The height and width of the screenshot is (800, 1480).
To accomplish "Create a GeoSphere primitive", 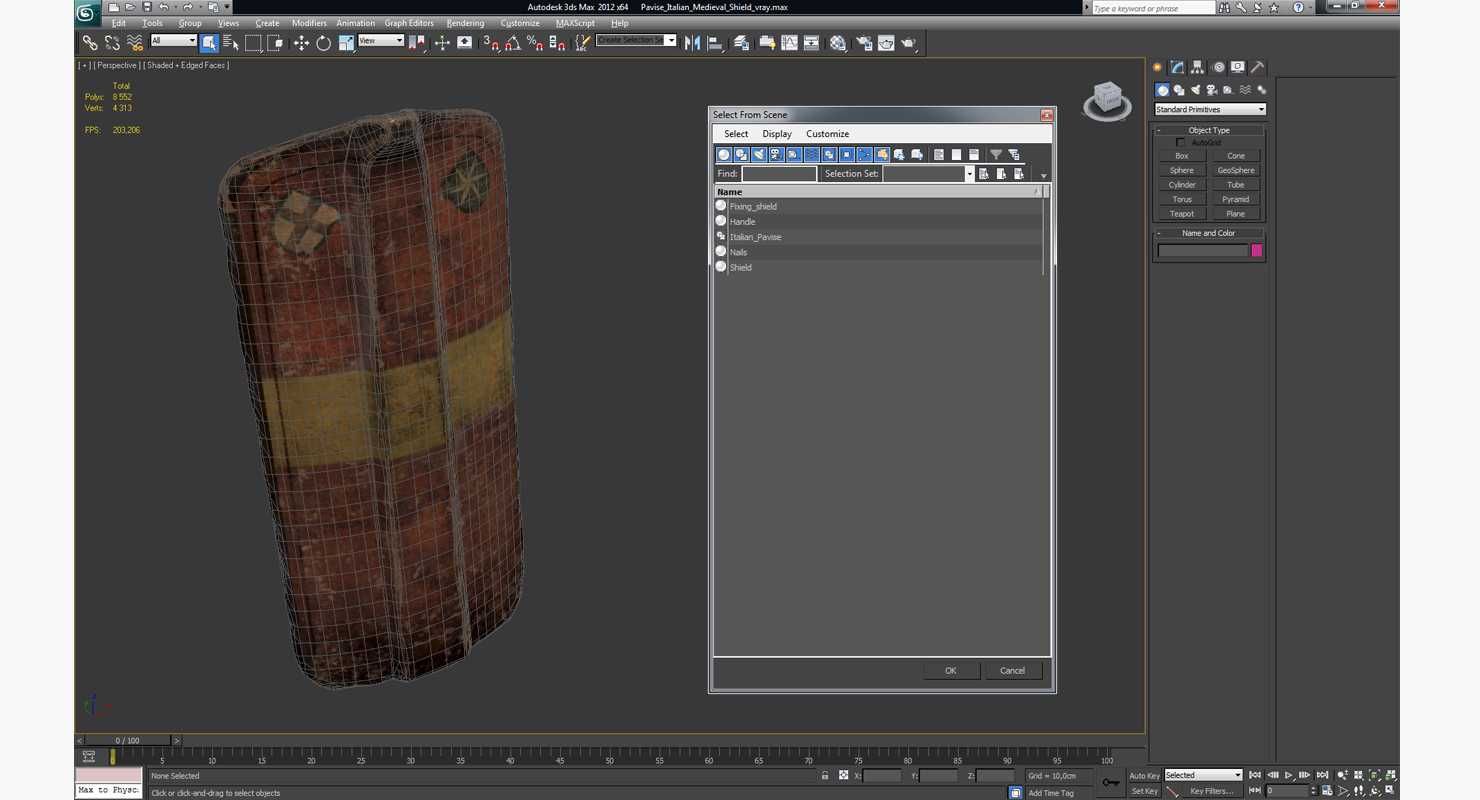I will point(1236,171).
